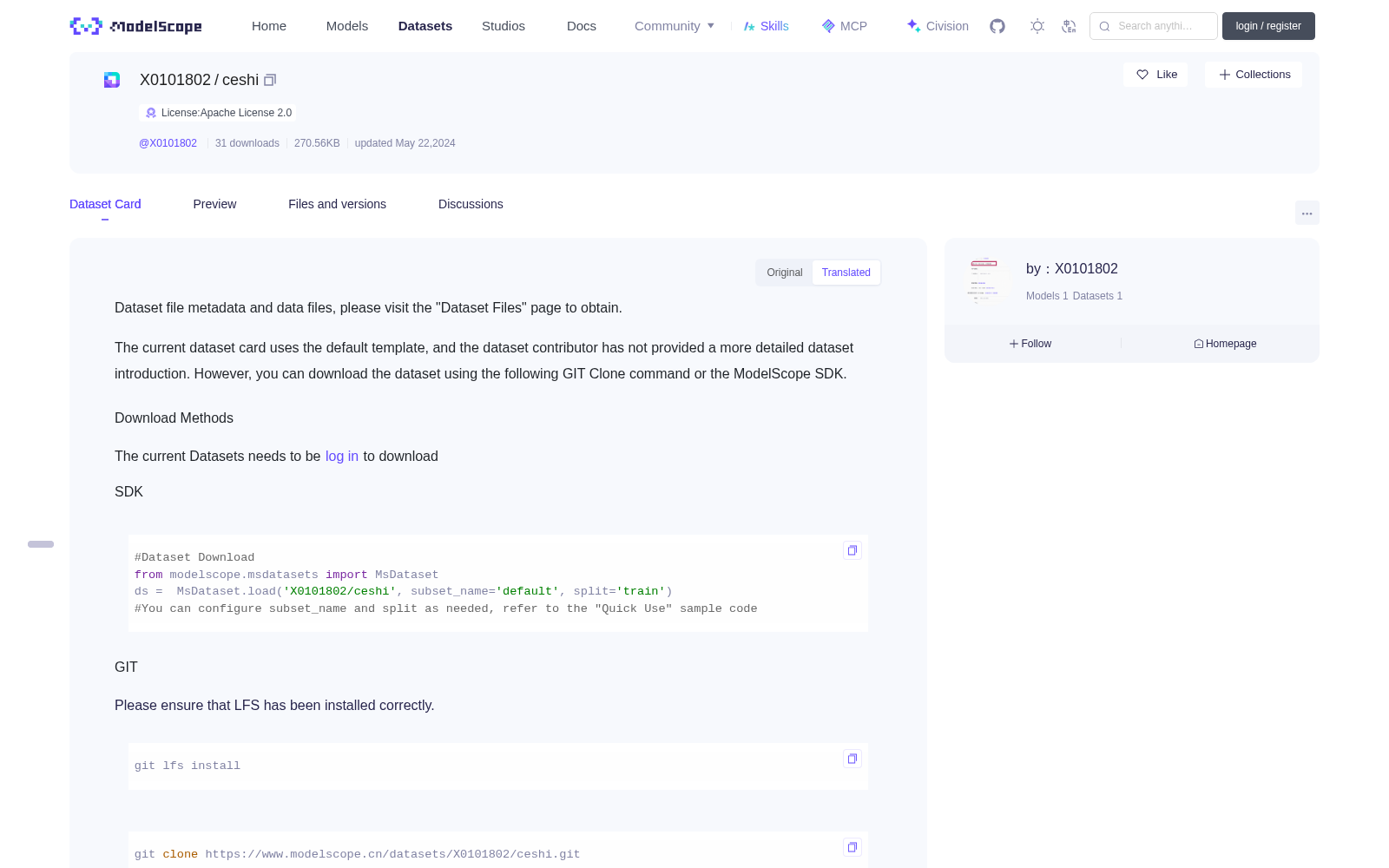Show the Translated card text
The image size is (1389, 868).
click(846, 273)
